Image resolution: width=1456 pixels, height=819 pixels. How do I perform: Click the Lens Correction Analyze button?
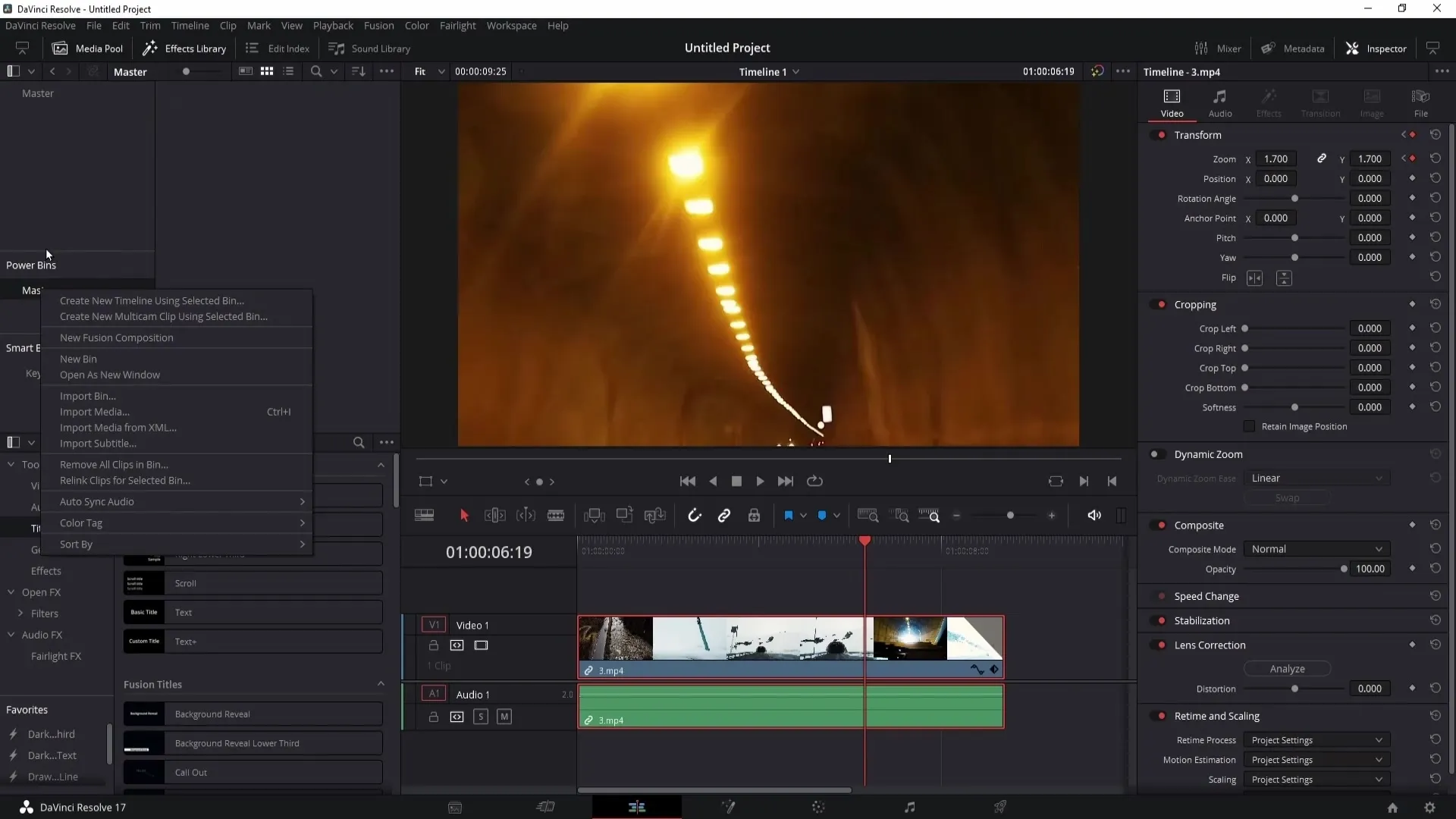click(x=1287, y=669)
